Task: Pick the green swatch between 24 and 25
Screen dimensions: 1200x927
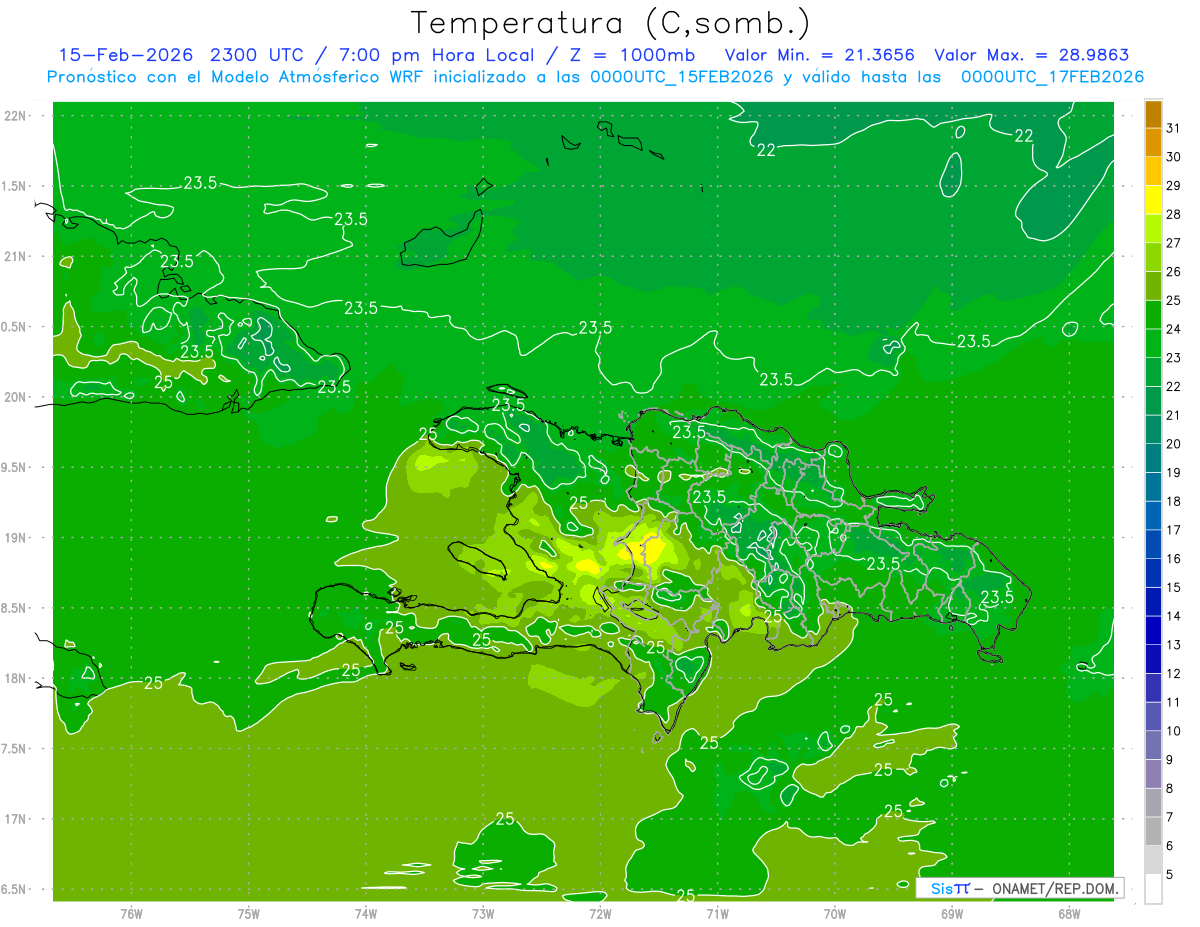Action: 1153,315
